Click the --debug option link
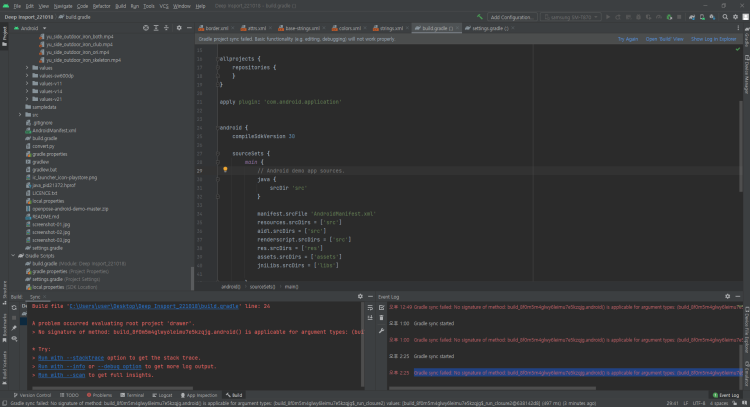 click(120, 366)
